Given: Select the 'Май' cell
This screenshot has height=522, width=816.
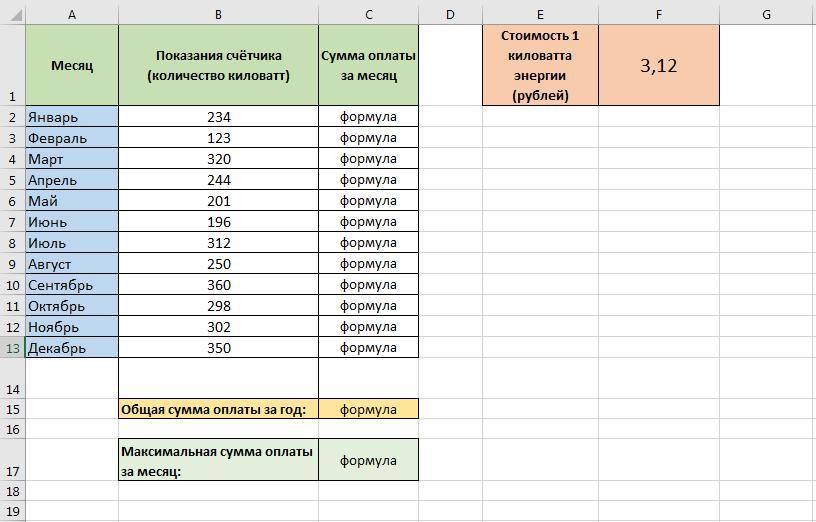Looking at the screenshot, I should pos(72,201).
